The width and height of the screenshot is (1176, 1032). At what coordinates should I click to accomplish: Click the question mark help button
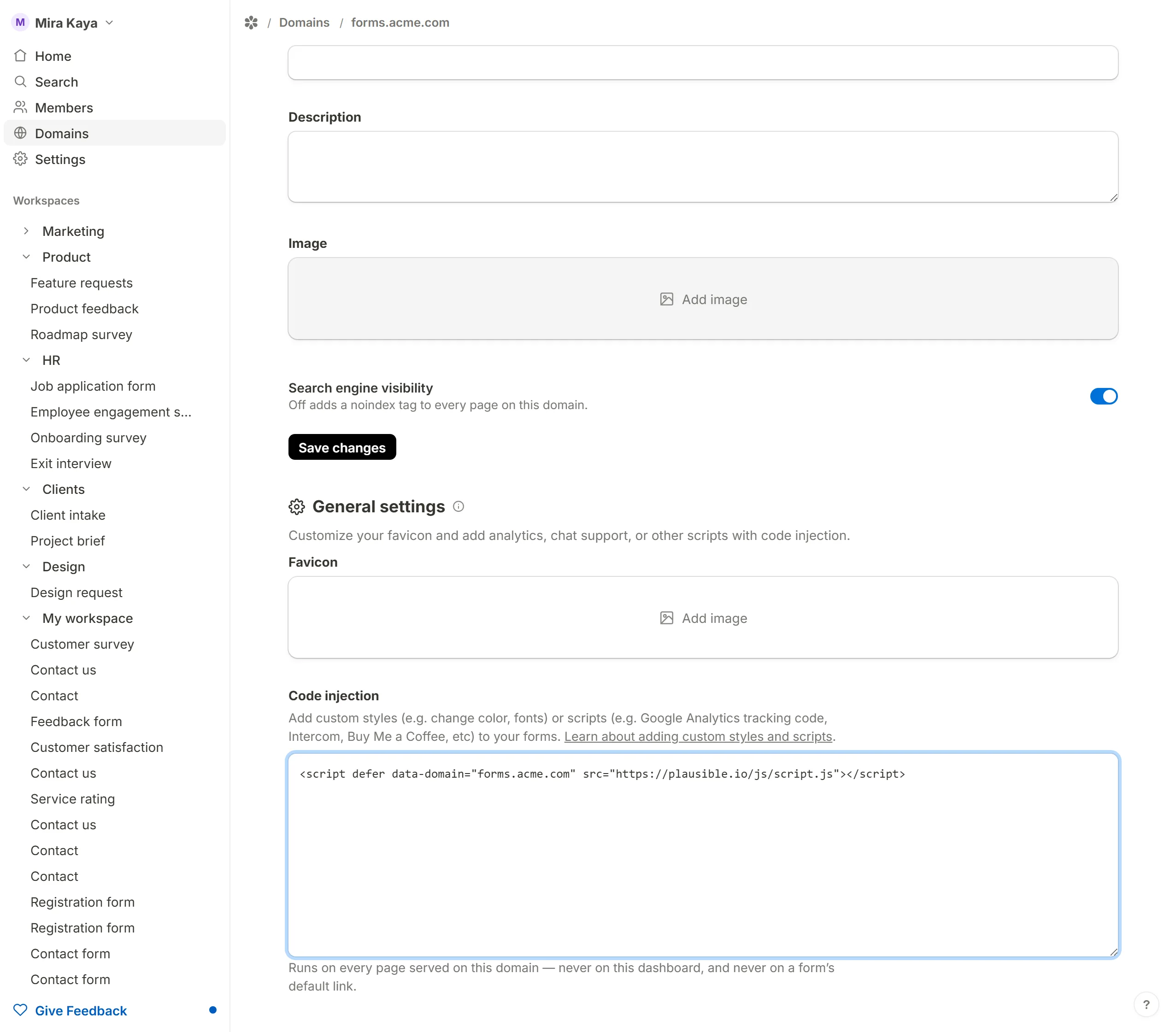1146,1005
